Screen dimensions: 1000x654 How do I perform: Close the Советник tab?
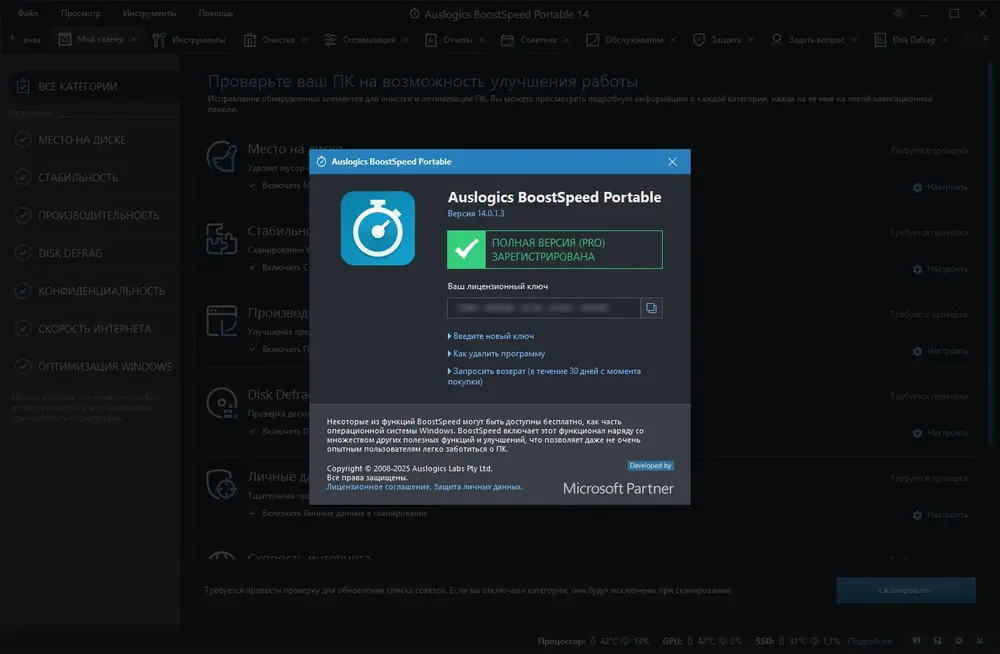click(x=567, y=40)
